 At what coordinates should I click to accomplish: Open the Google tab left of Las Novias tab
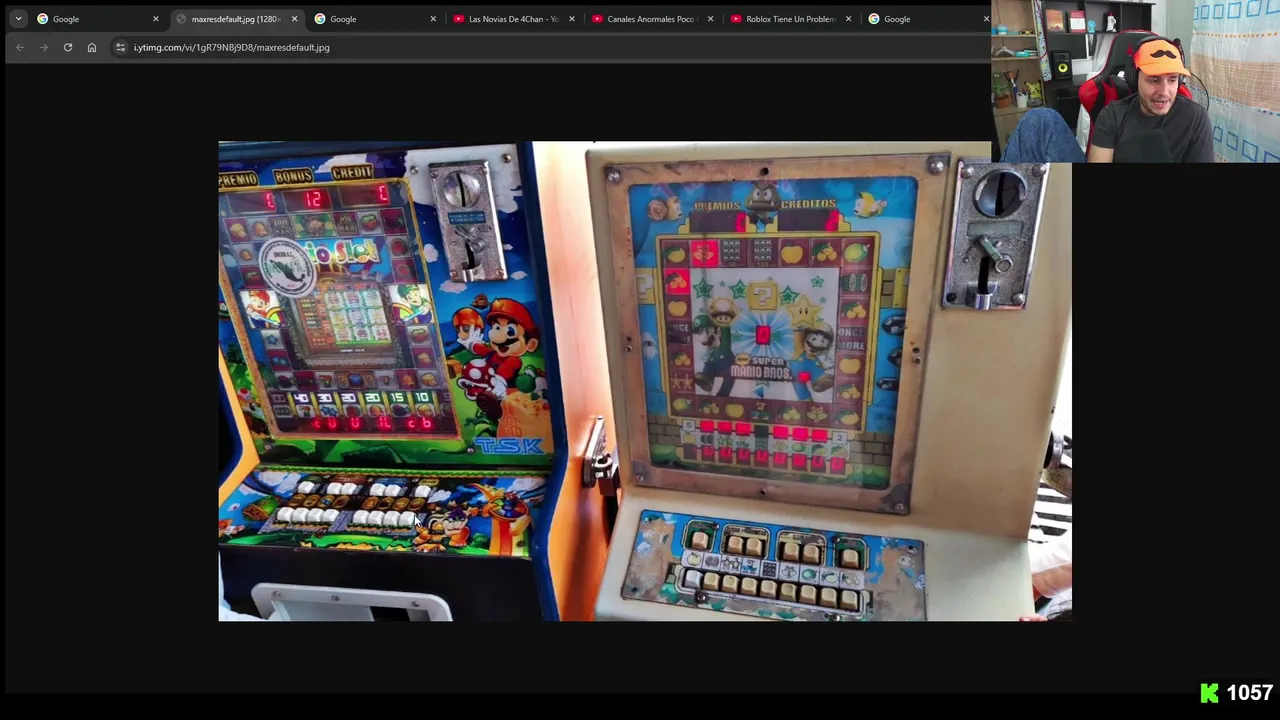coord(375,19)
